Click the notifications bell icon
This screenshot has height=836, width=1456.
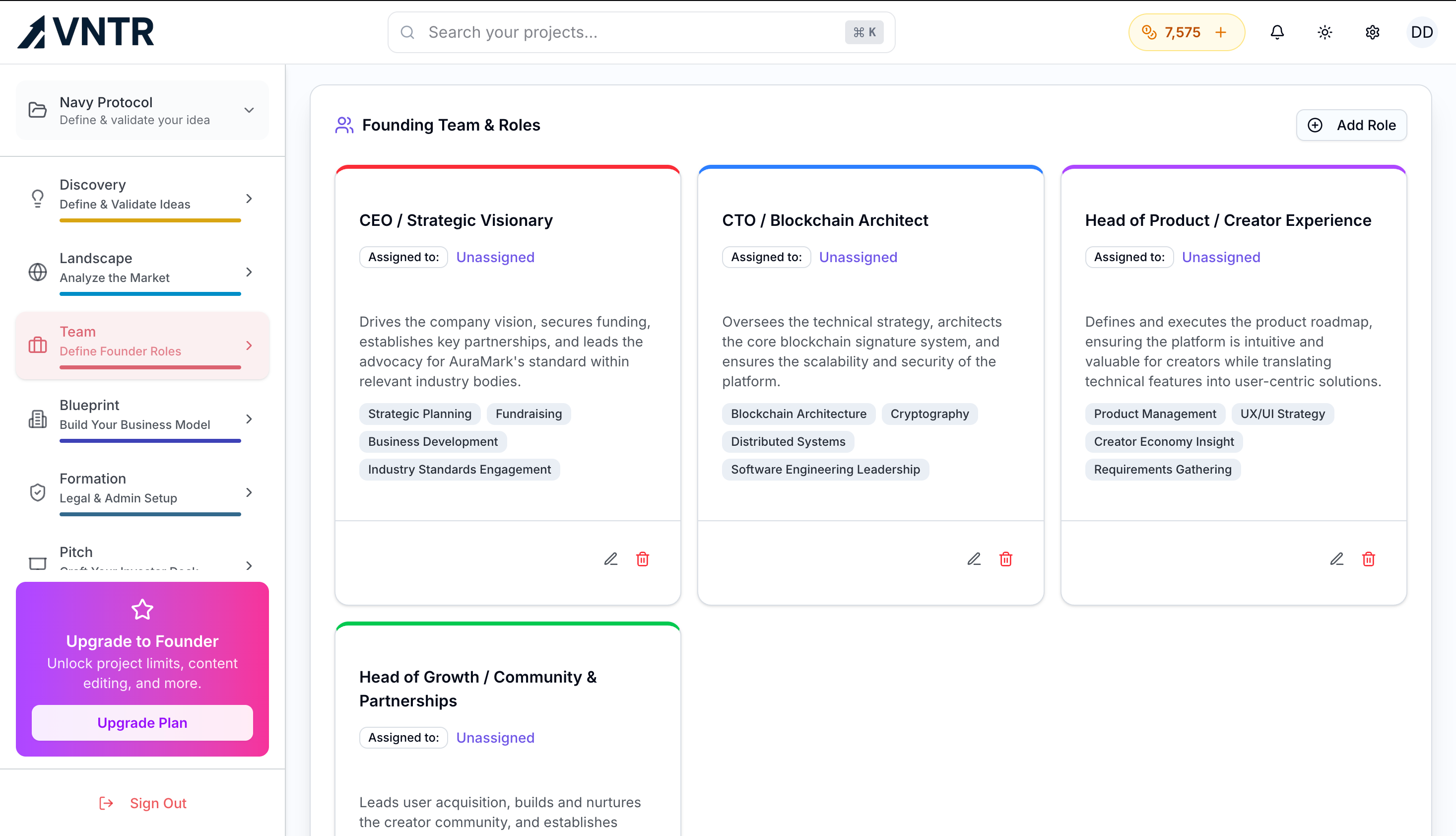1277,32
